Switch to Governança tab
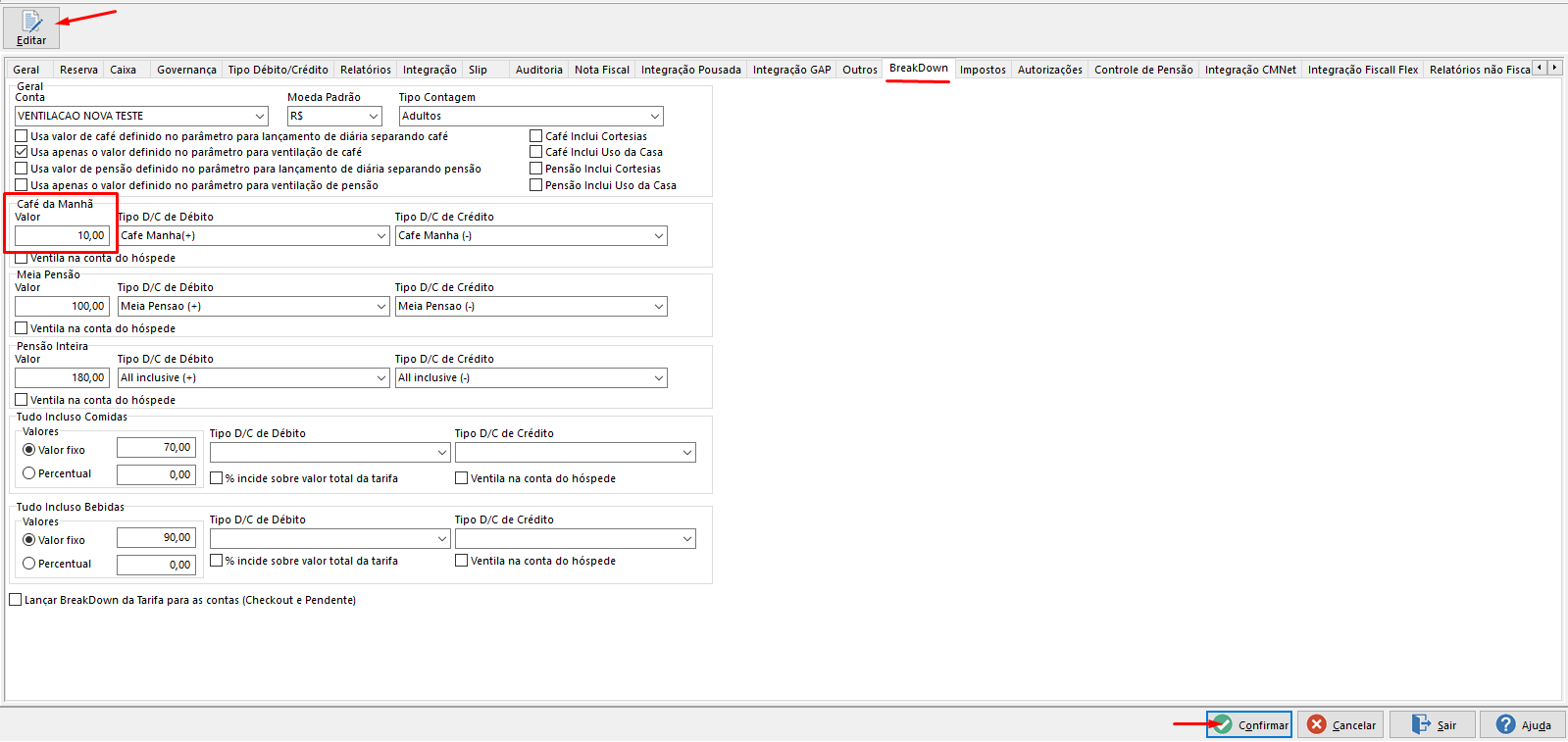The image size is (1568, 742). 186,70
